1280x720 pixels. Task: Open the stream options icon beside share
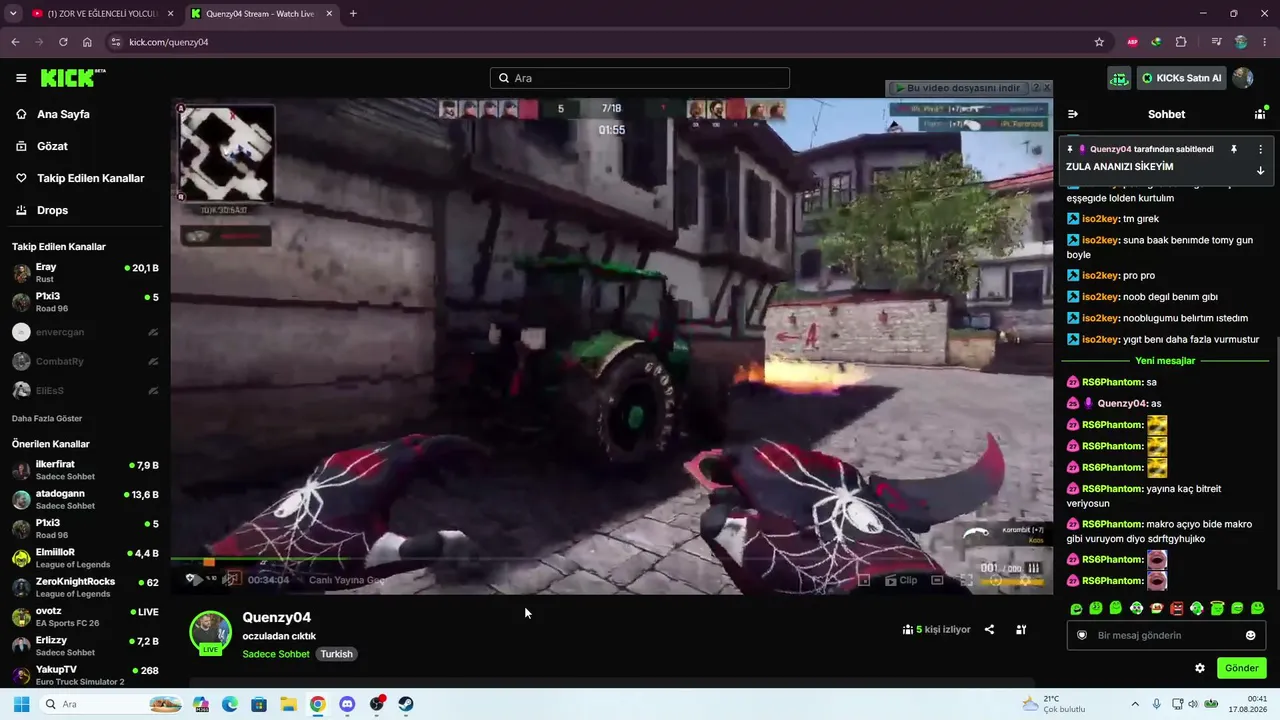click(1021, 630)
